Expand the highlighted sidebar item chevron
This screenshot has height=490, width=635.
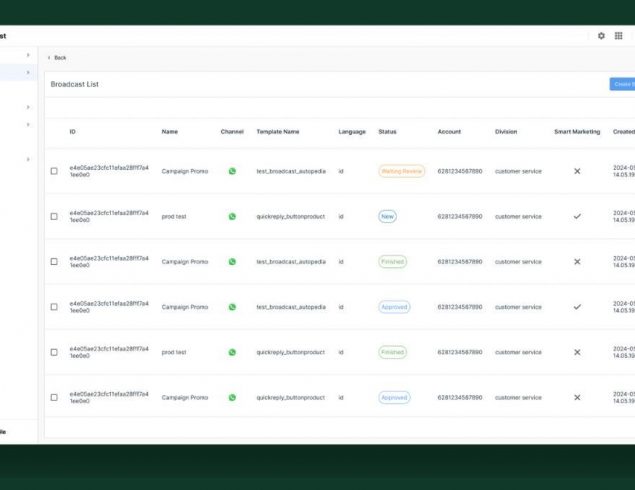point(28,72)
